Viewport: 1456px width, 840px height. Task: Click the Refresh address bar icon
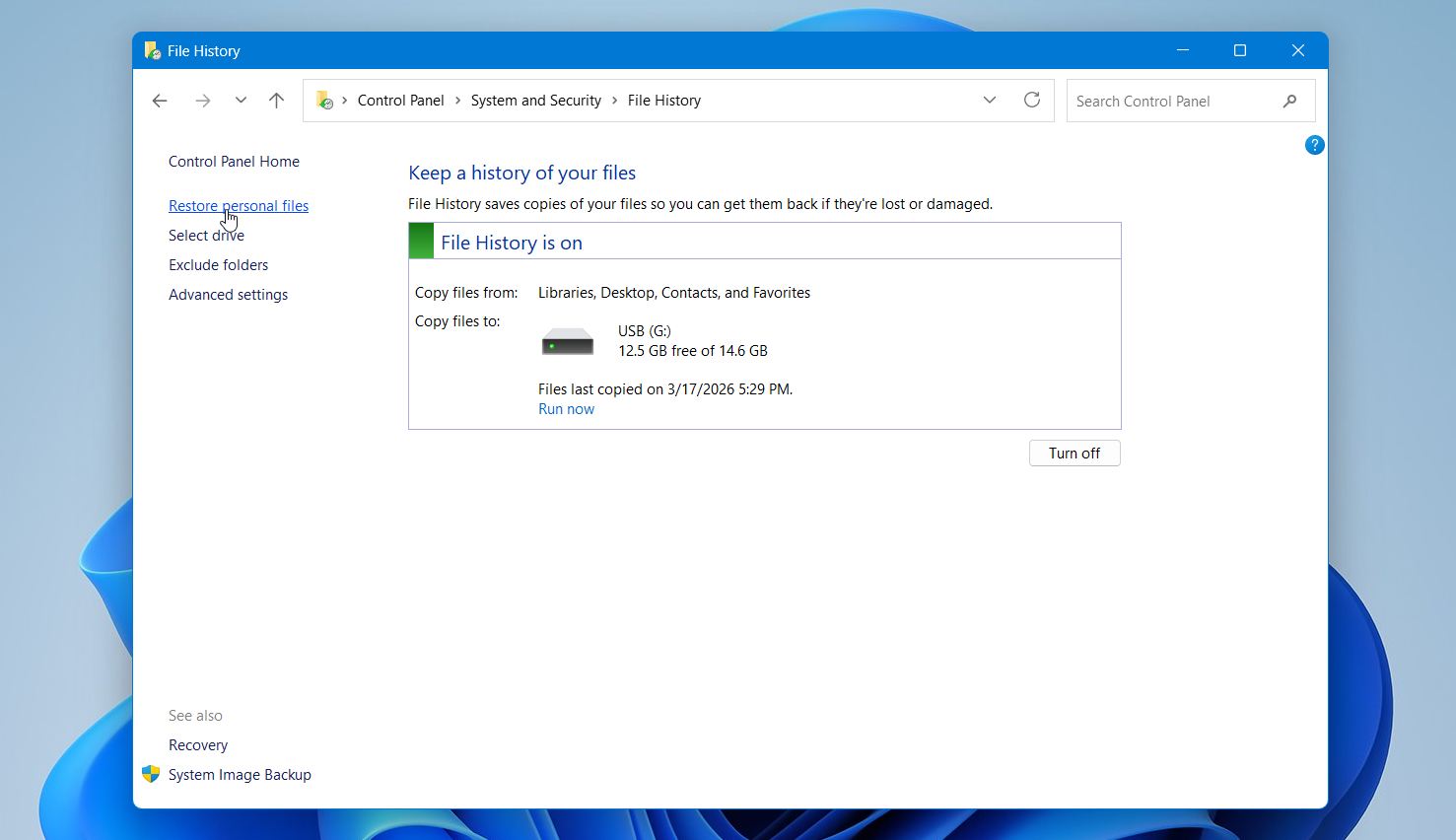click(1031, 100)
